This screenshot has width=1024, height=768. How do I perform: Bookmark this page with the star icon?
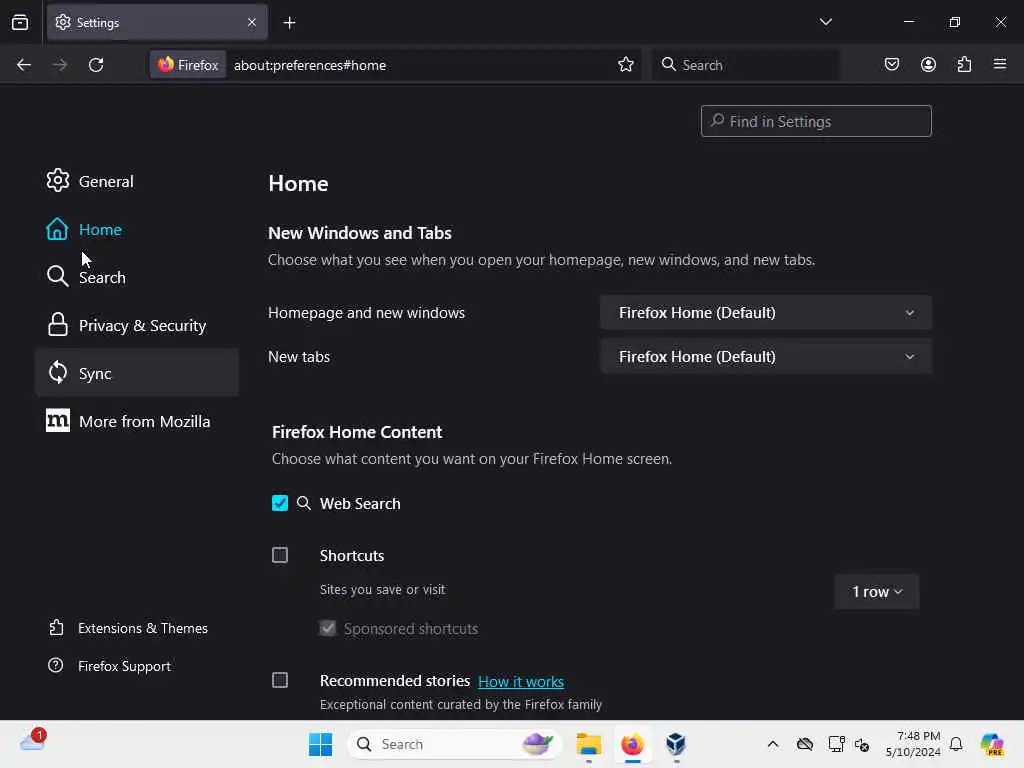tap(626, 65)
